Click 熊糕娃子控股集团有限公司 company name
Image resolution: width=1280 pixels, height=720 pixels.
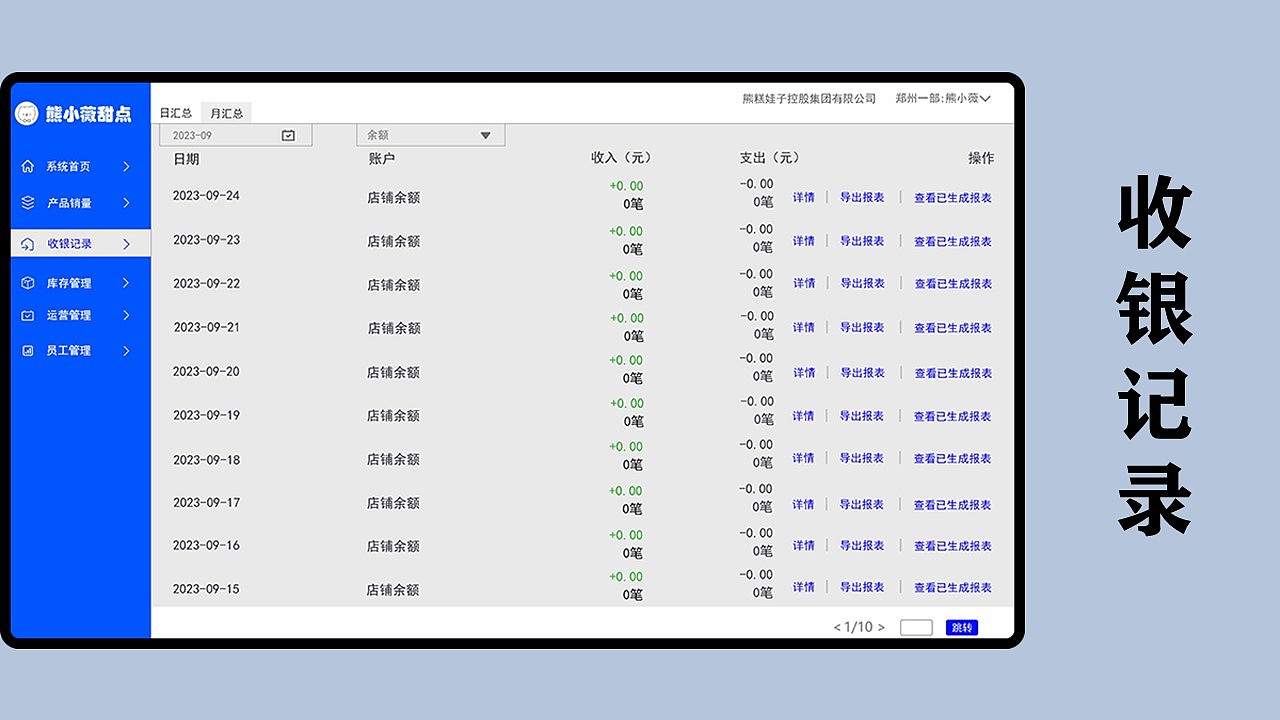pyautogui.click(x=809, y=99)
